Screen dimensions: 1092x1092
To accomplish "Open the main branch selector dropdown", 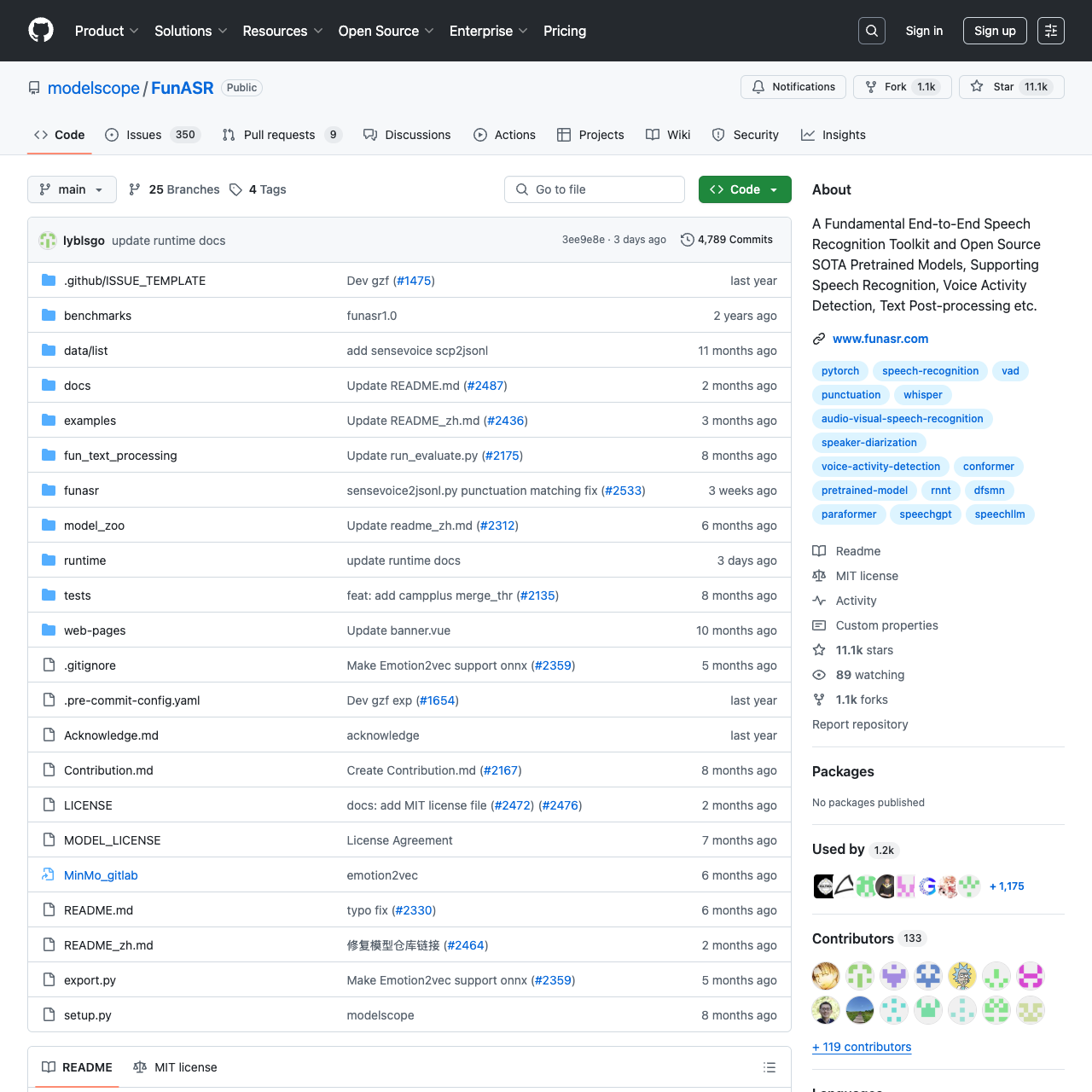I will (x=72, y=189).
